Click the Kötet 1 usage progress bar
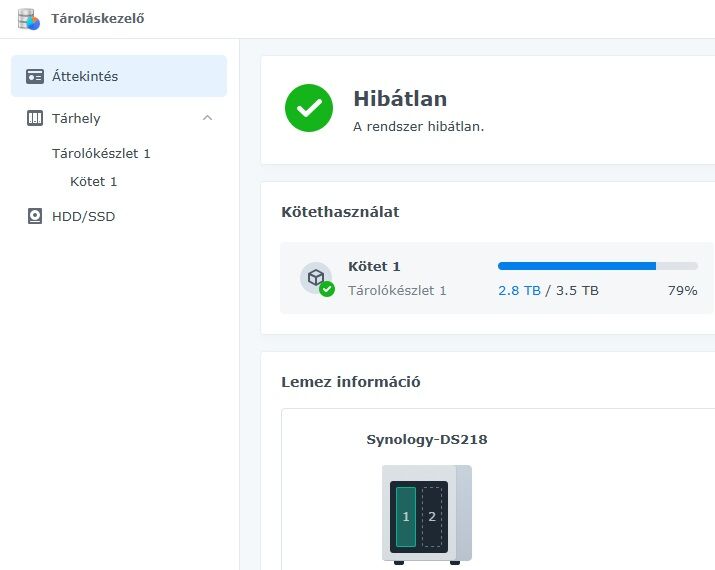The height and width of the screenshot is (570, 715). 598,266
